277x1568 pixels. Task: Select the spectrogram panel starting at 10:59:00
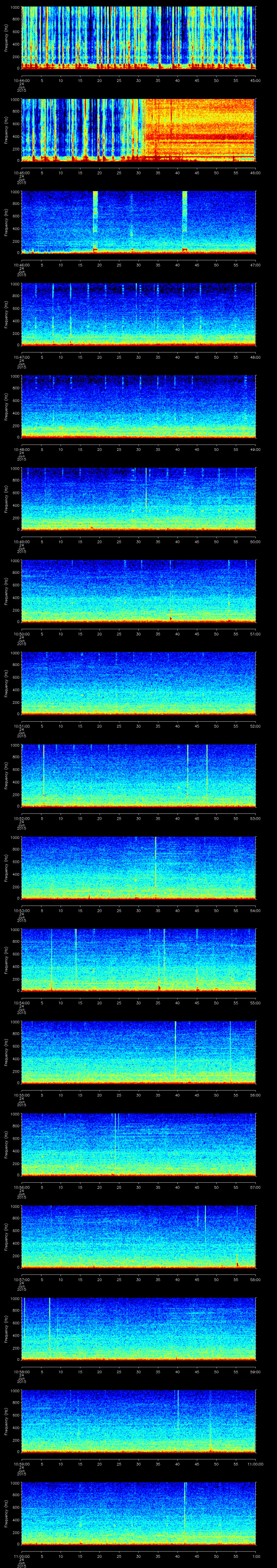pyautogui.click(x=139, y=1421)
